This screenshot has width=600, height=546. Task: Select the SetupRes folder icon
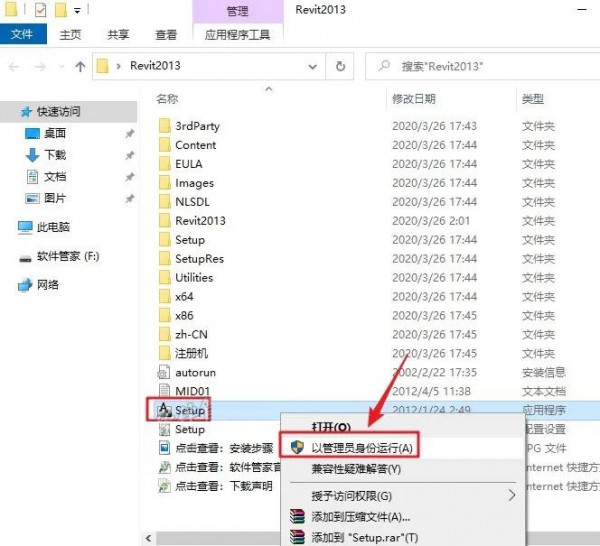(x=165, y=258)
